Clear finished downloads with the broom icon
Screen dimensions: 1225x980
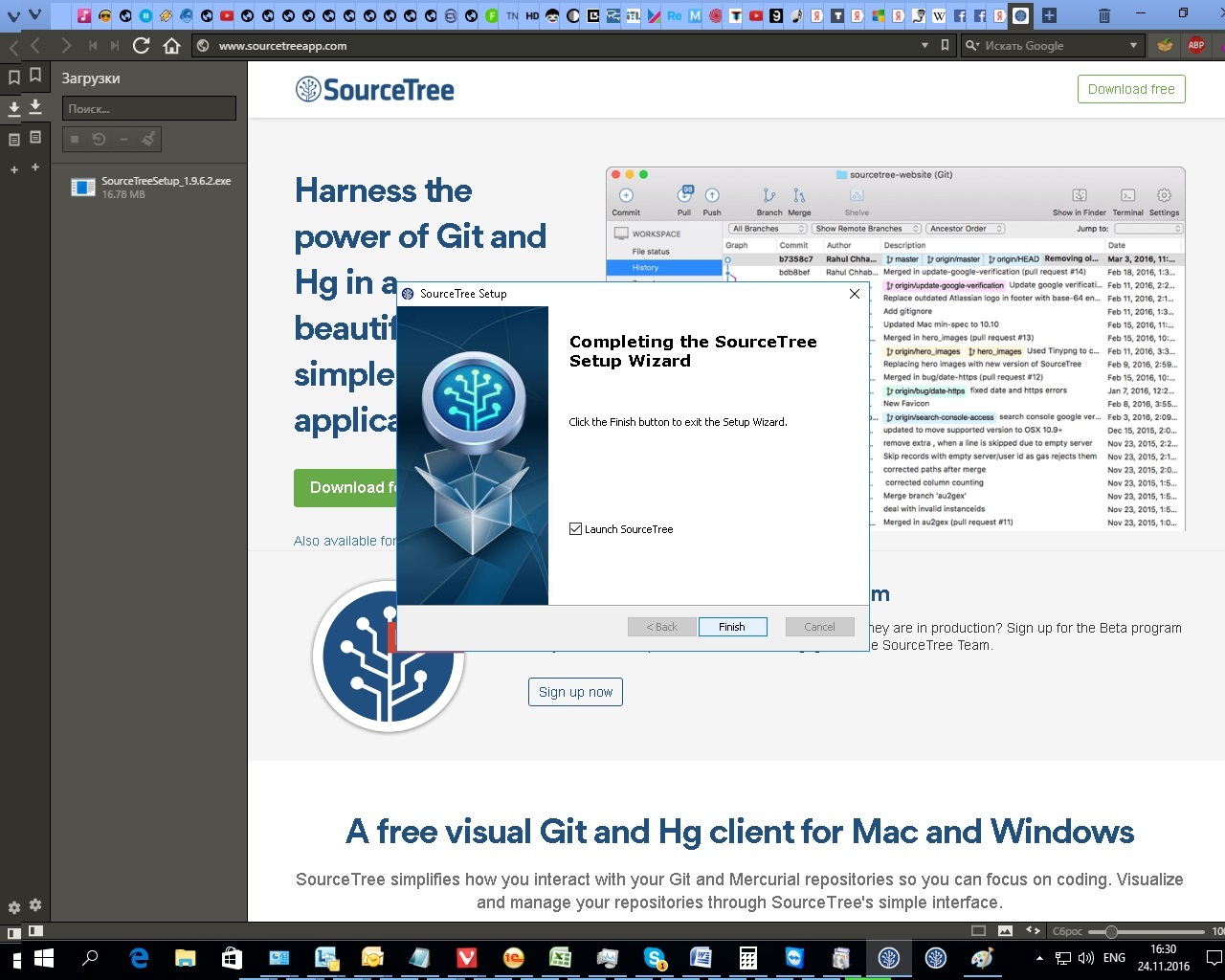148,140
